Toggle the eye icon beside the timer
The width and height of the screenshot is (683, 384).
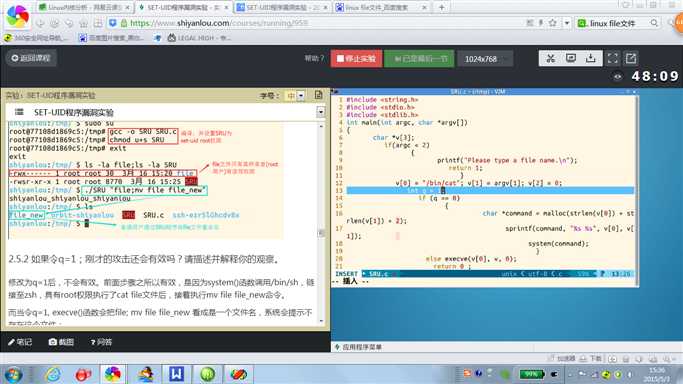point(618,77)
